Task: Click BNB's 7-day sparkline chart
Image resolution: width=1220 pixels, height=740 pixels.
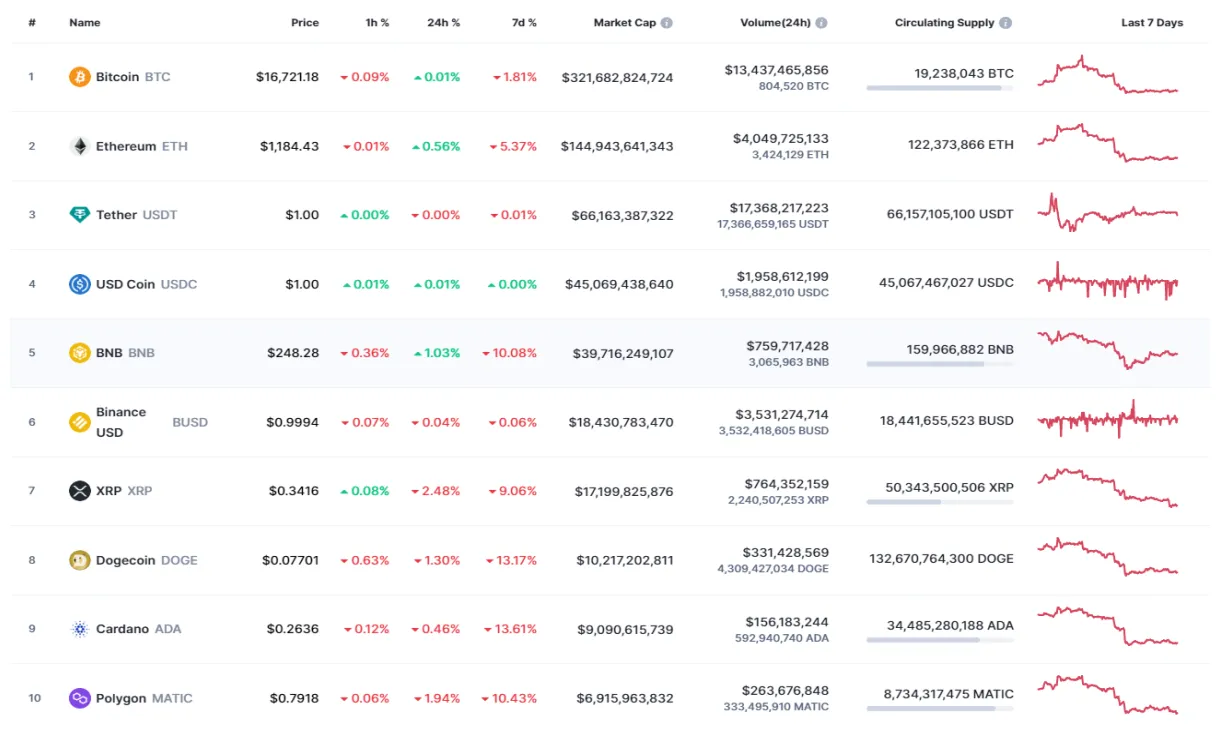Action: pyautogui.click(x=1107, y=349)
